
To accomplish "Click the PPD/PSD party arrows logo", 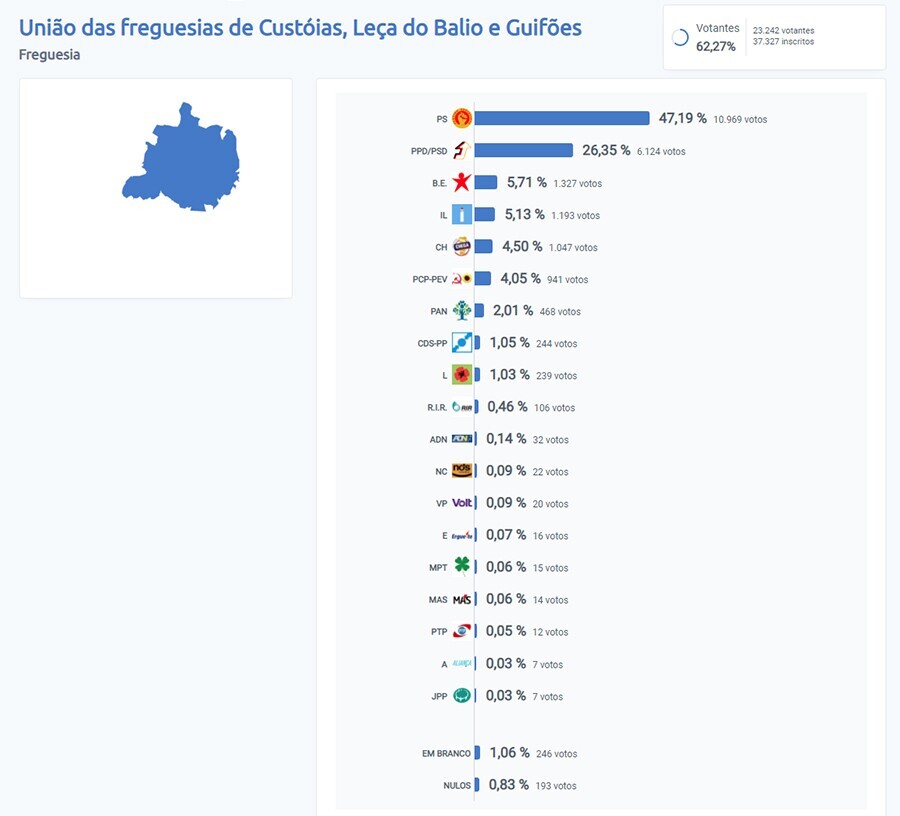I will point(461,151).
